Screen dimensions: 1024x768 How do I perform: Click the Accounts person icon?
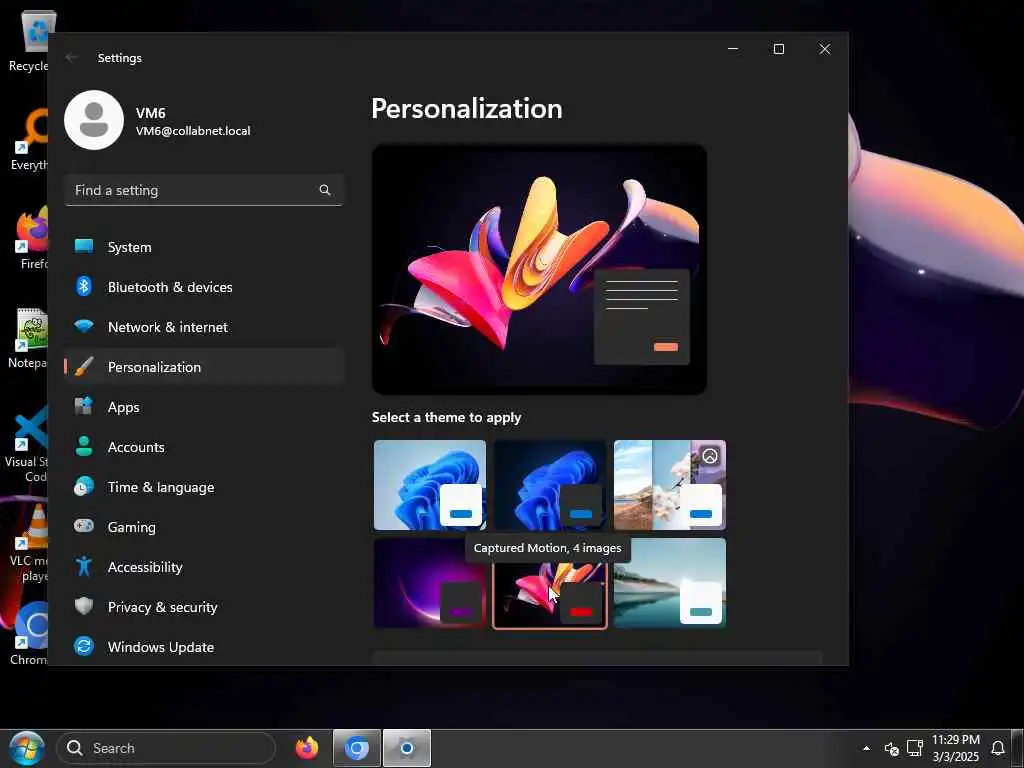coord(84,446)
